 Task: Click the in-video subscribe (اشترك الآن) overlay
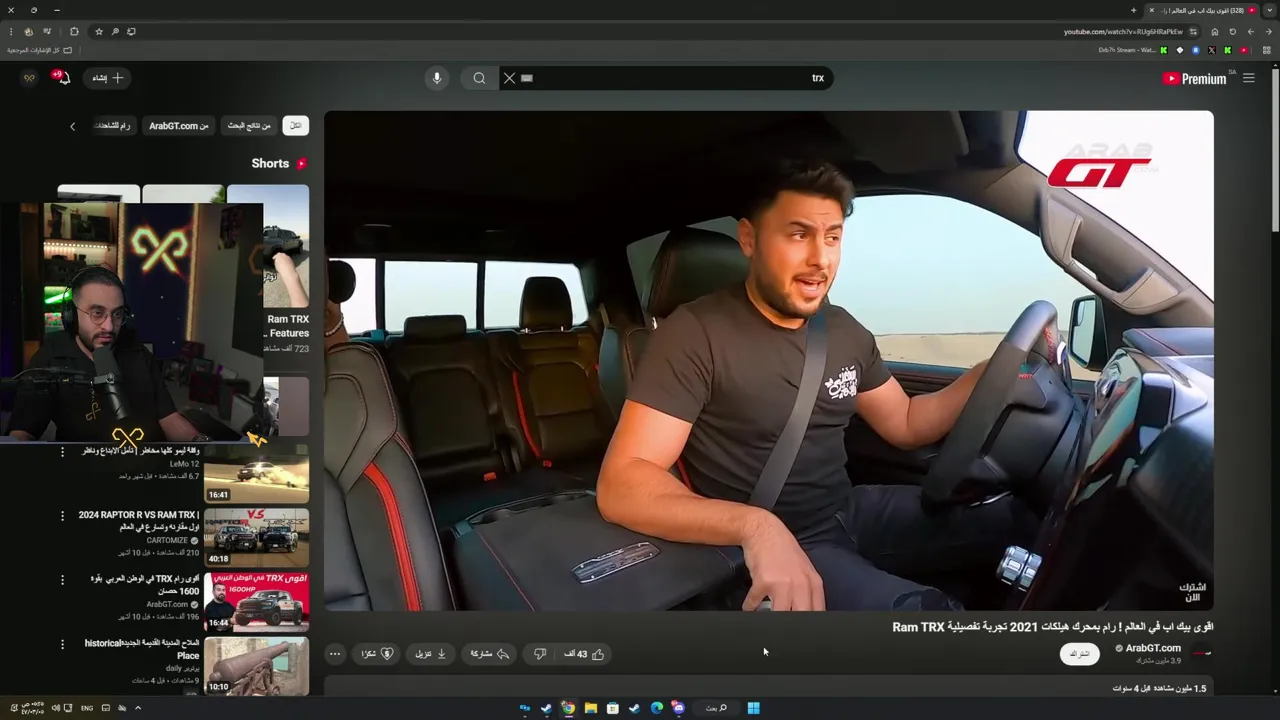pyautogui.click(x=1192, y=592)
